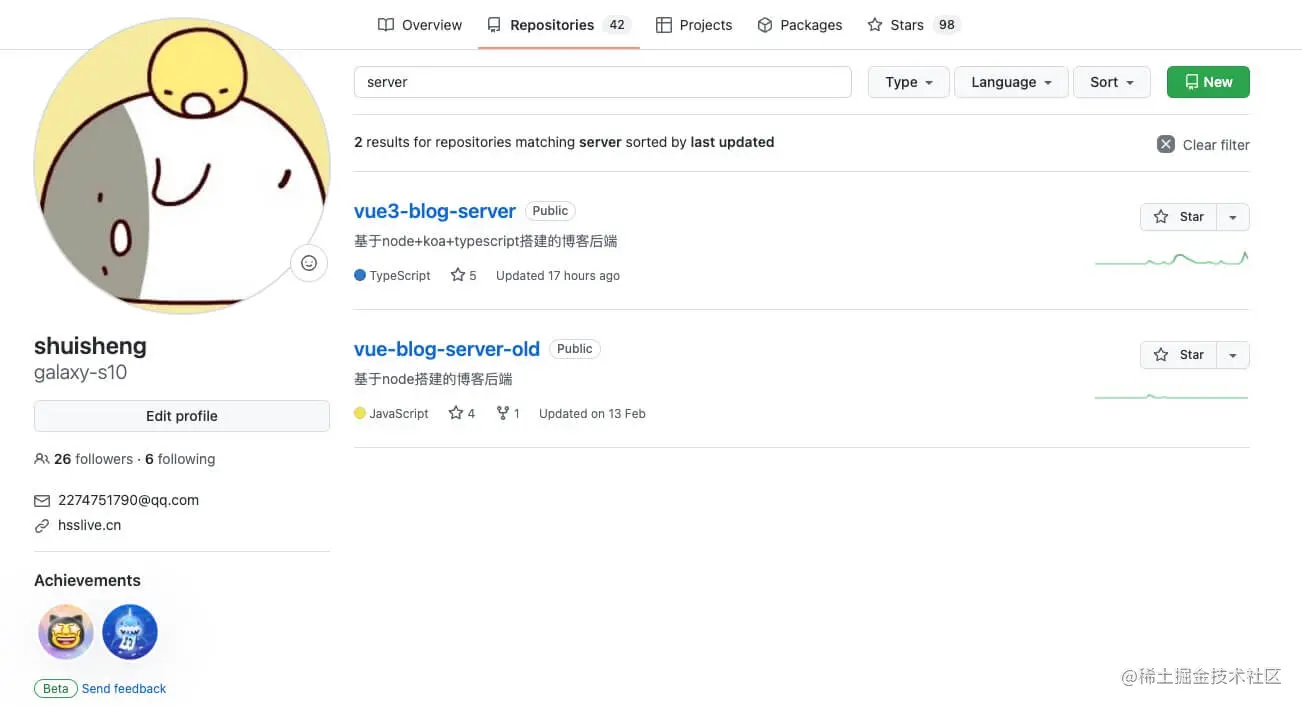Expand star list dropdown for vue-blog-server-old
Image resolution: width=1302 pixels, height=707 pixels.
(x=1233, y=355)
